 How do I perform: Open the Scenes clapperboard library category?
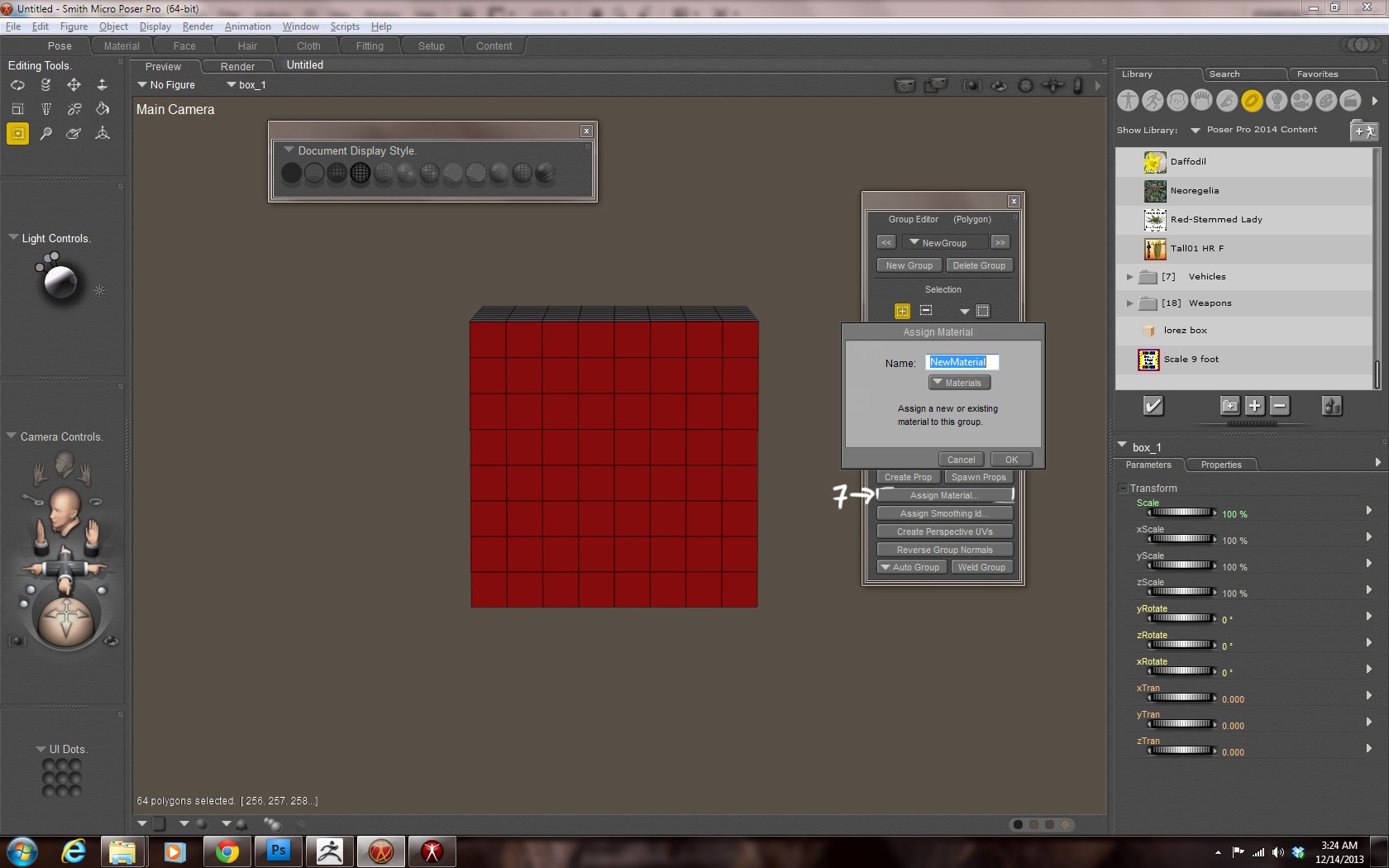1351,101
